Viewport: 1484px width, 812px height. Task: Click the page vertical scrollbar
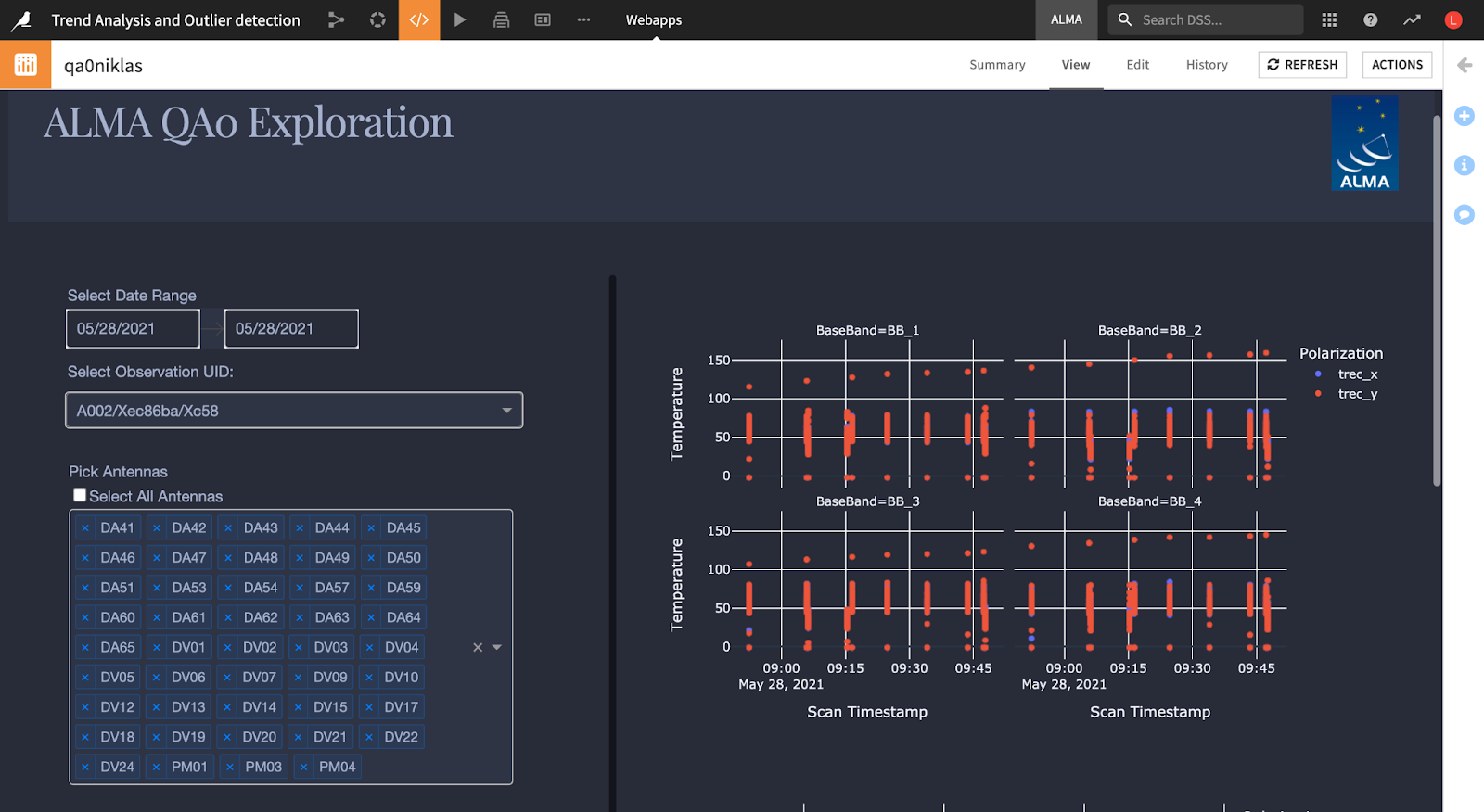(x=1437, y=300)
